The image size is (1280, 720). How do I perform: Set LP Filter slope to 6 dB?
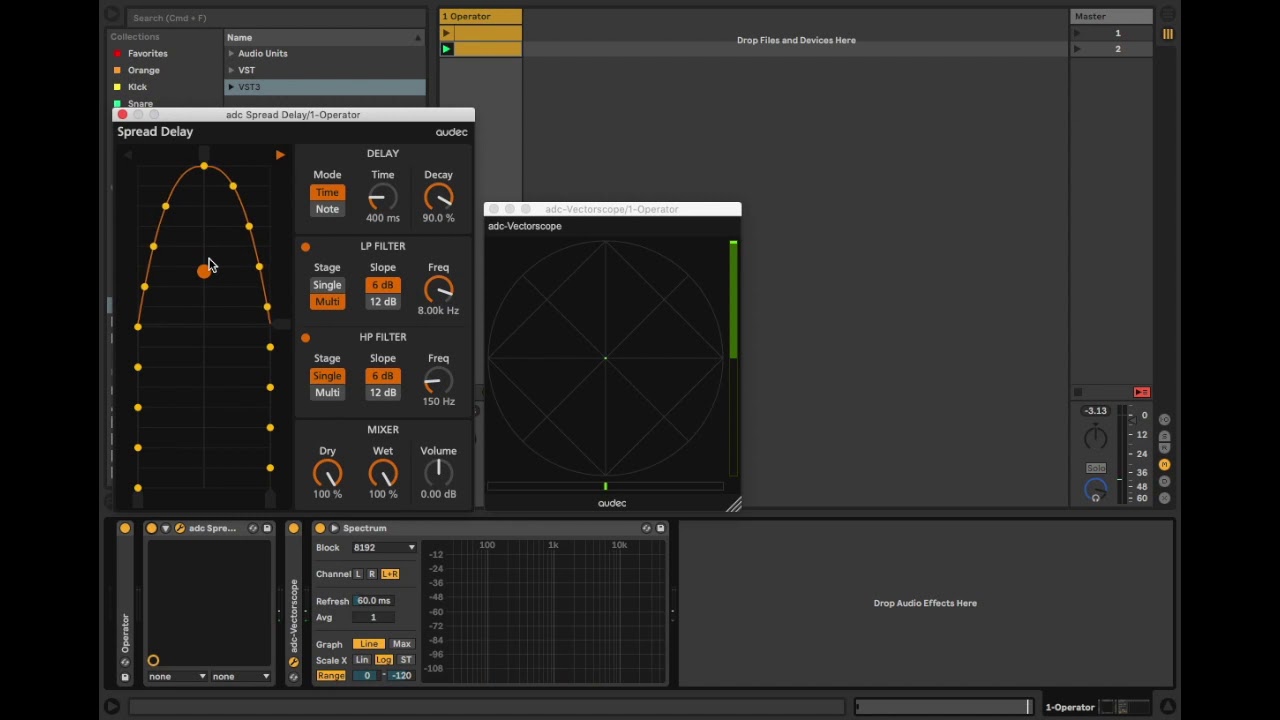pos(383,285)
